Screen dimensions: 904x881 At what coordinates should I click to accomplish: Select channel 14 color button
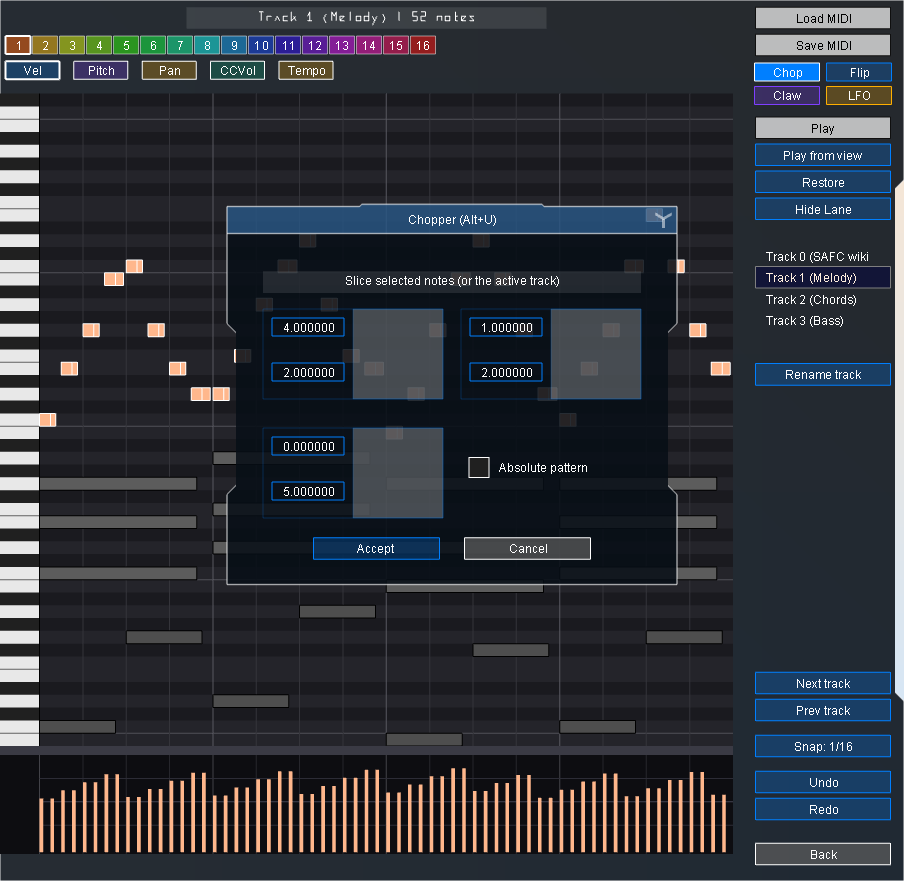tap(369, 45)
